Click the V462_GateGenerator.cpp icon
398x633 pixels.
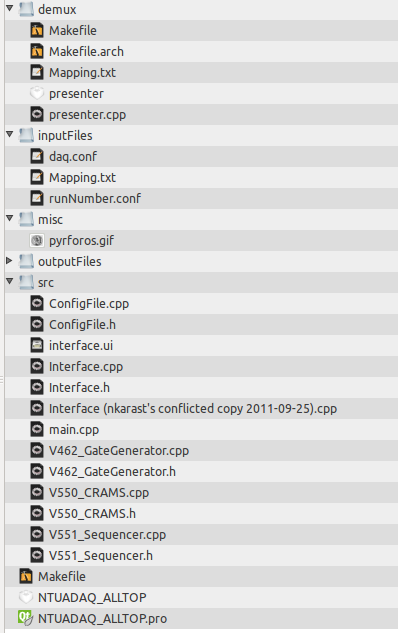point(37,450)
